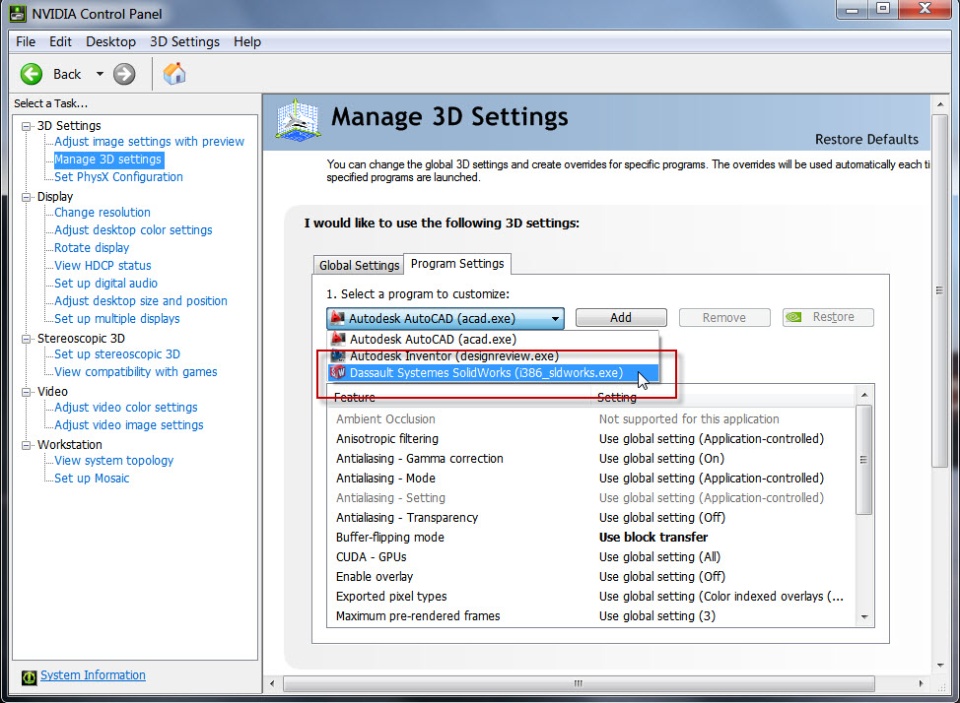Click the Forward arrow icon
The height and width of the screenshot is (703, 960).
point(124,74)
